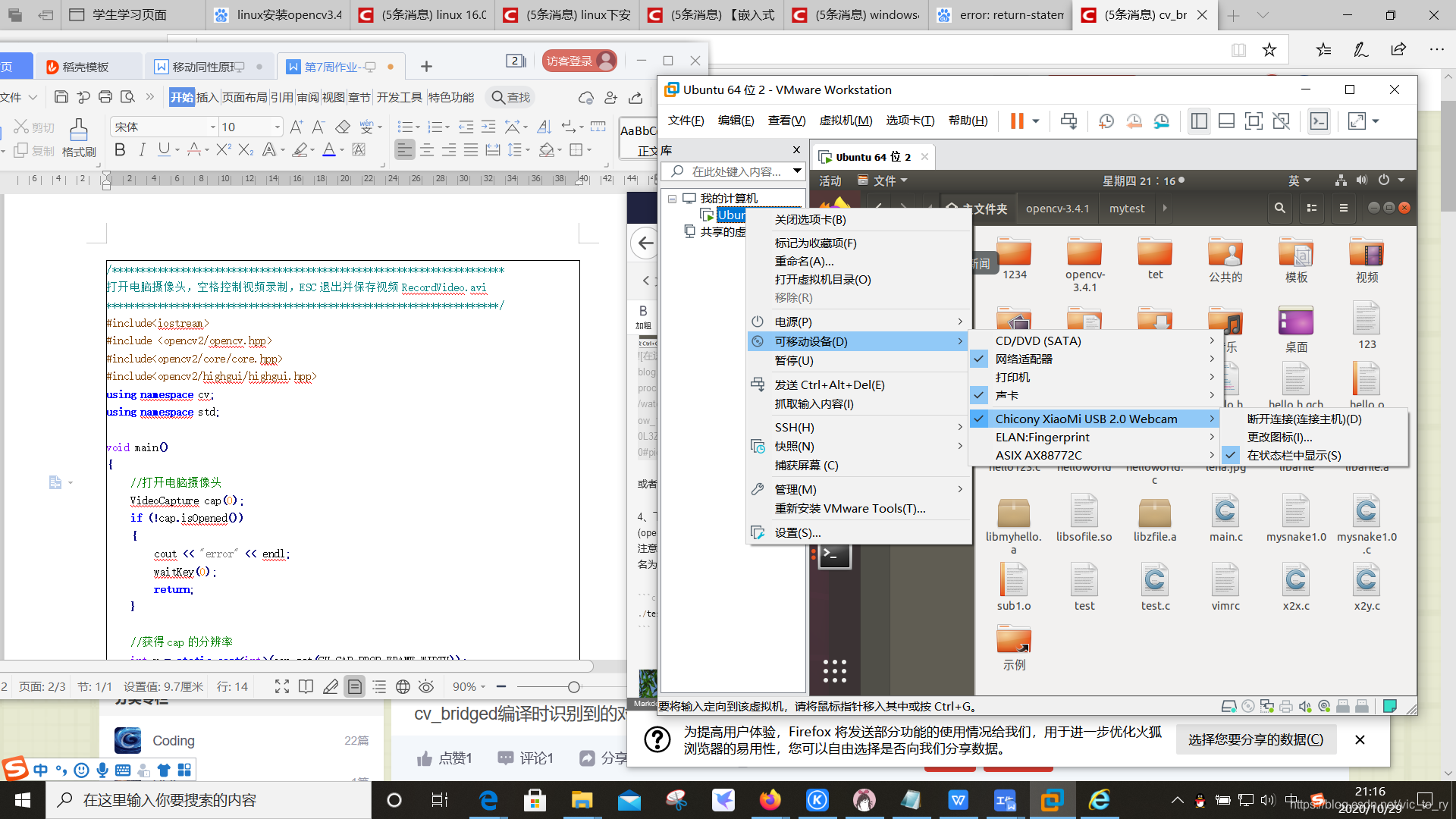Click align left icon in WPS

pos(405,150)
